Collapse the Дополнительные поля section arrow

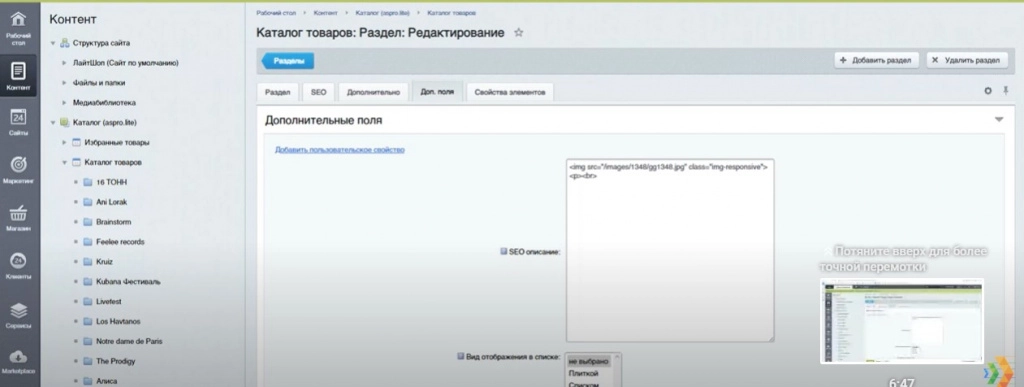coord(999,120)
